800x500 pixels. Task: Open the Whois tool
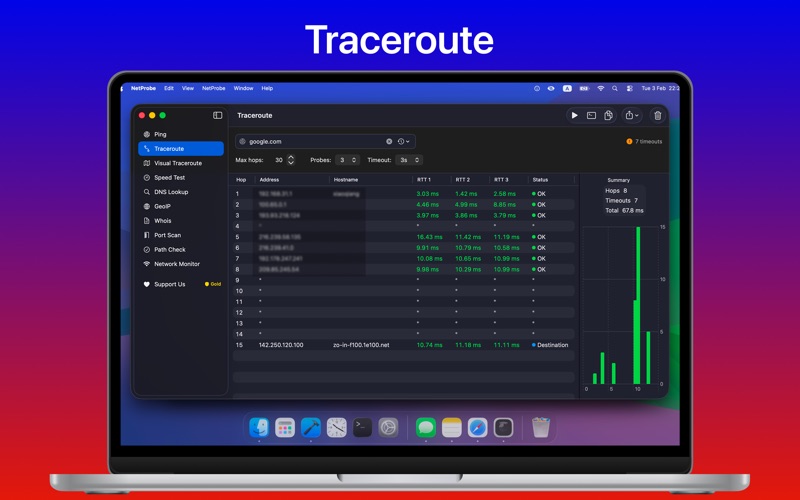tap(181, 221)
